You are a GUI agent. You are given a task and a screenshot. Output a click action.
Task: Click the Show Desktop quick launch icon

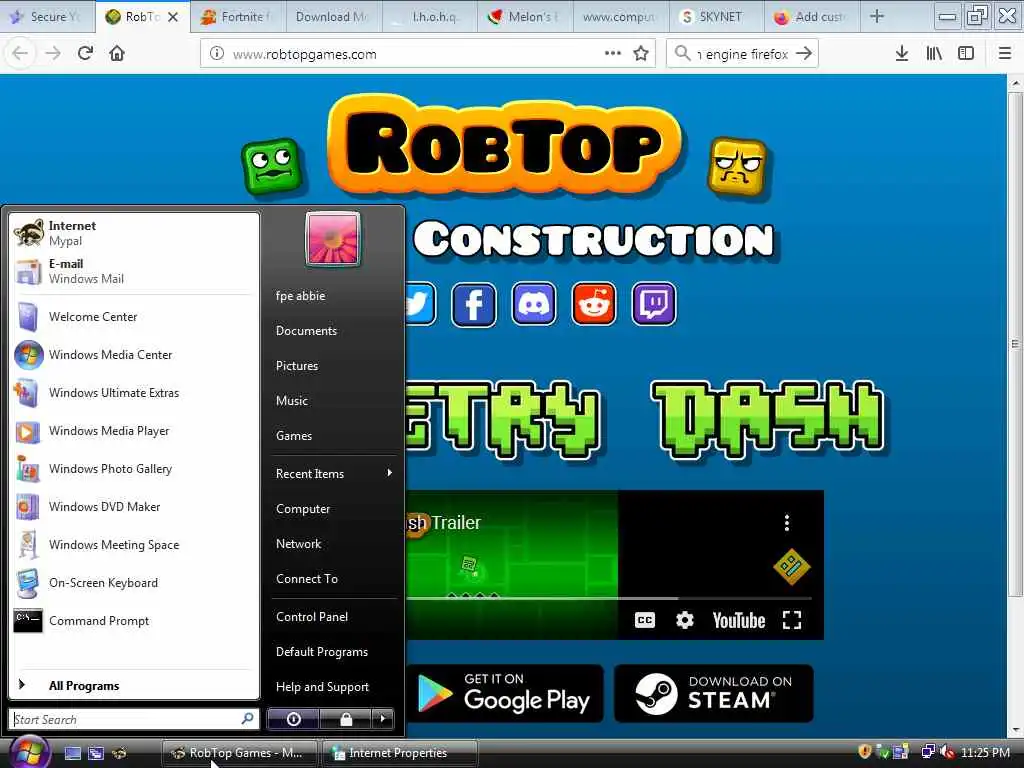pyautogui.click(x=72, y=753)
